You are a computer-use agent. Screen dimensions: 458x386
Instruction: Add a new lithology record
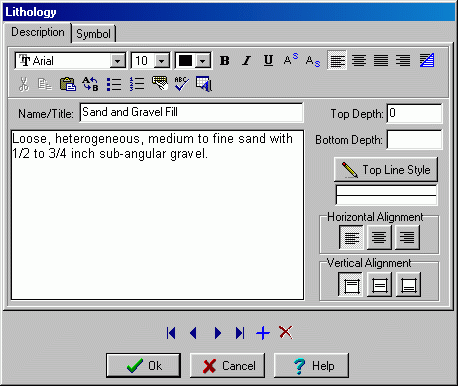[x=263, y=333]
